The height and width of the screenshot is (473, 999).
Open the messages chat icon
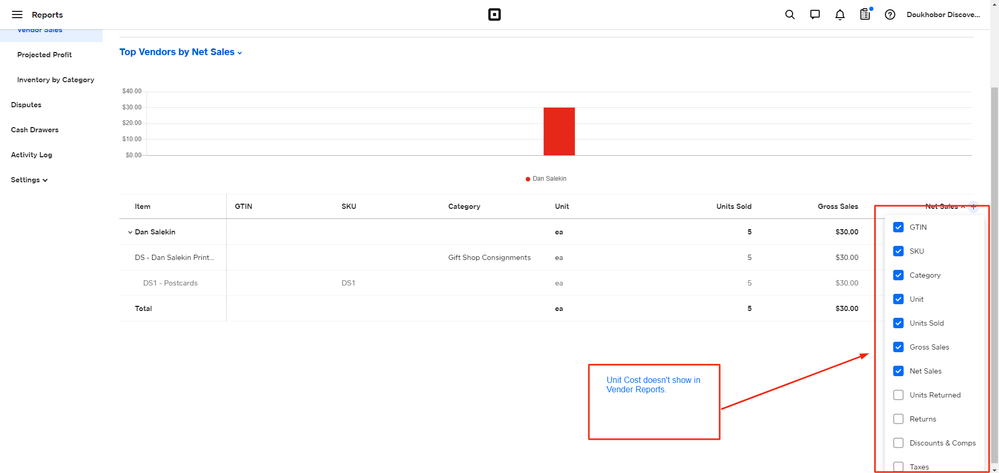(x=815, y=15)
